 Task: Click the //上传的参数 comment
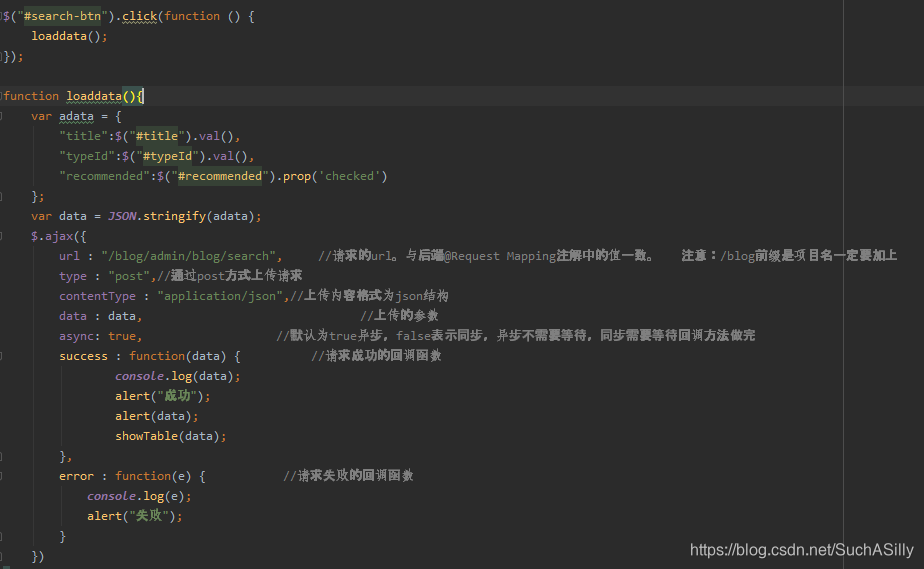tap(400, 316)
